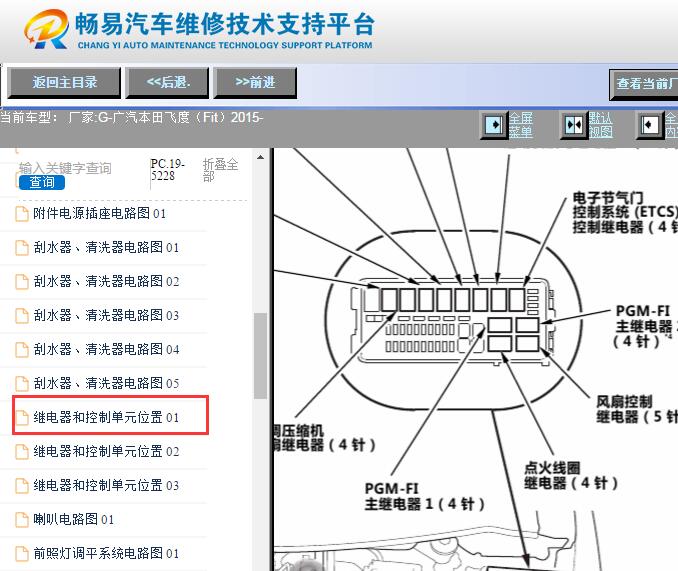The width and height of the screenshot is (678, 571).
Task: Open 前照灯调平系统电路图 01
Action: tap(106, 553)
